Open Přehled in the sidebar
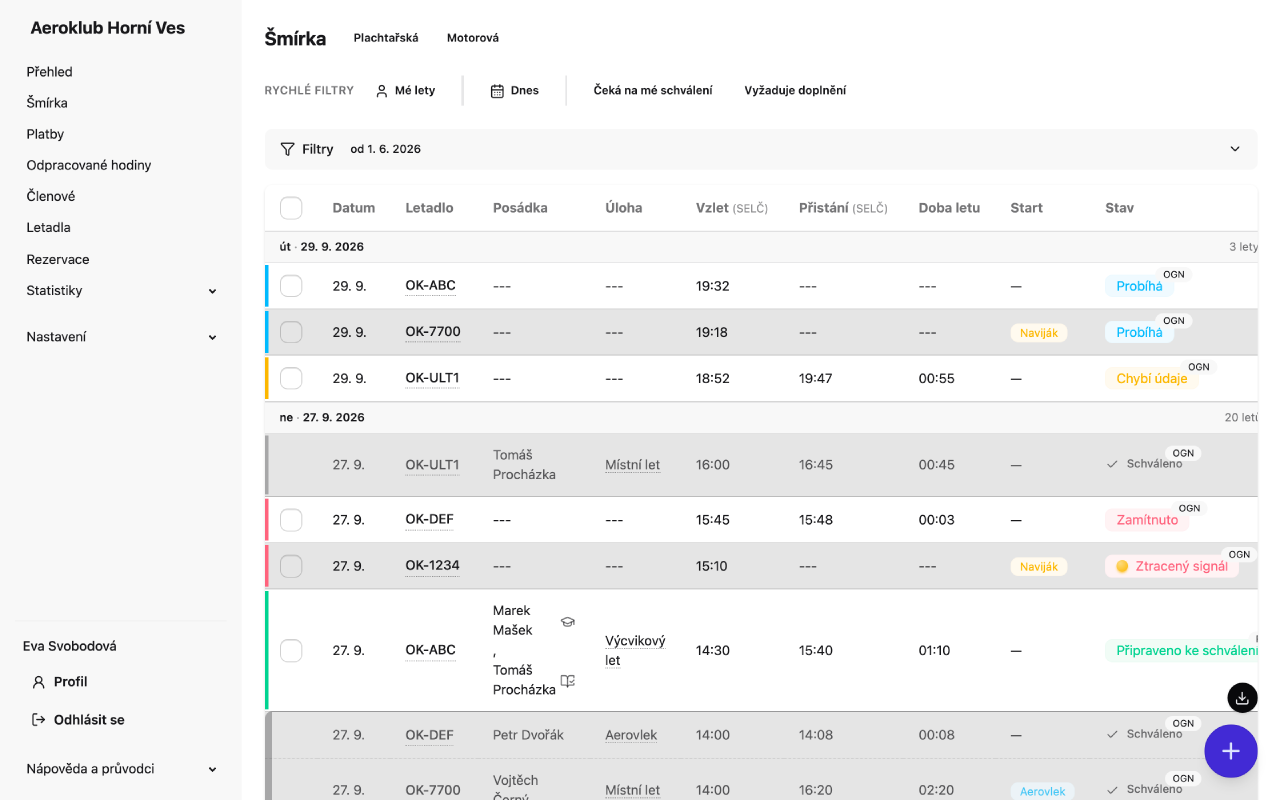Image resolution: width=1280 pixels, height=800 pixels. [x=50, y=72]
